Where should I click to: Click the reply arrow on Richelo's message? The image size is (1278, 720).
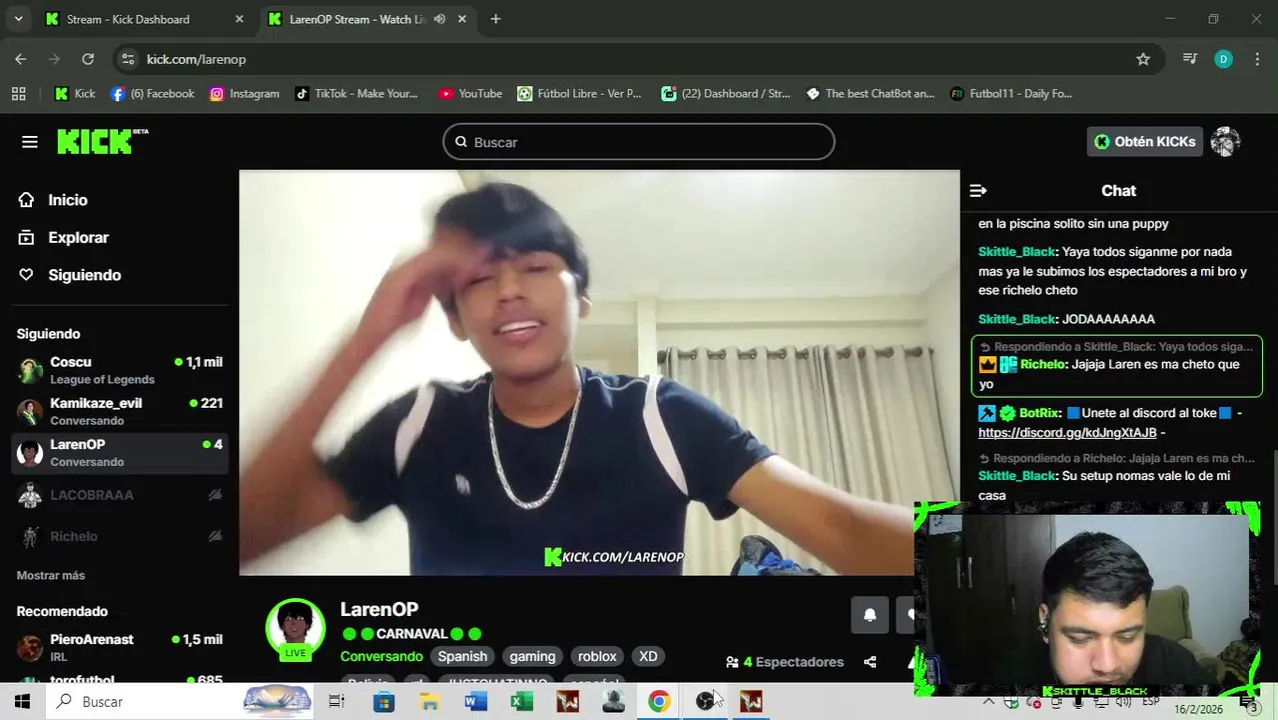click(x=984, y=347)
